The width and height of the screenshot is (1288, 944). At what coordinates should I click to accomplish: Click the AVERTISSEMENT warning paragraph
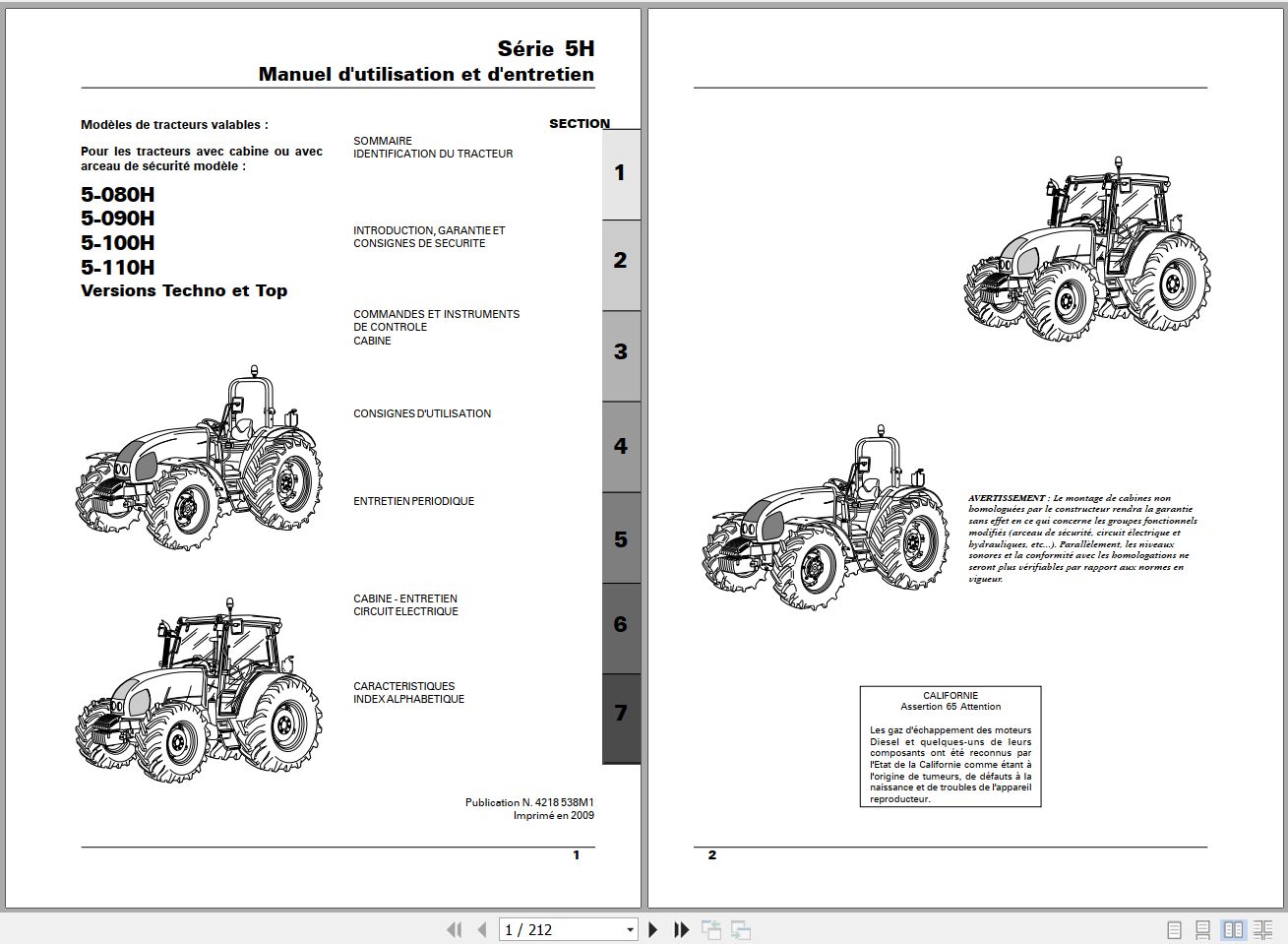coord(1082,538)
